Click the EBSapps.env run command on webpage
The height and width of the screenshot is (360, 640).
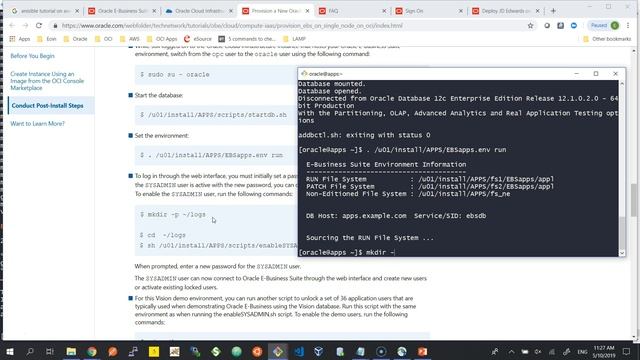pyautogui.click(x=211, y=155)
